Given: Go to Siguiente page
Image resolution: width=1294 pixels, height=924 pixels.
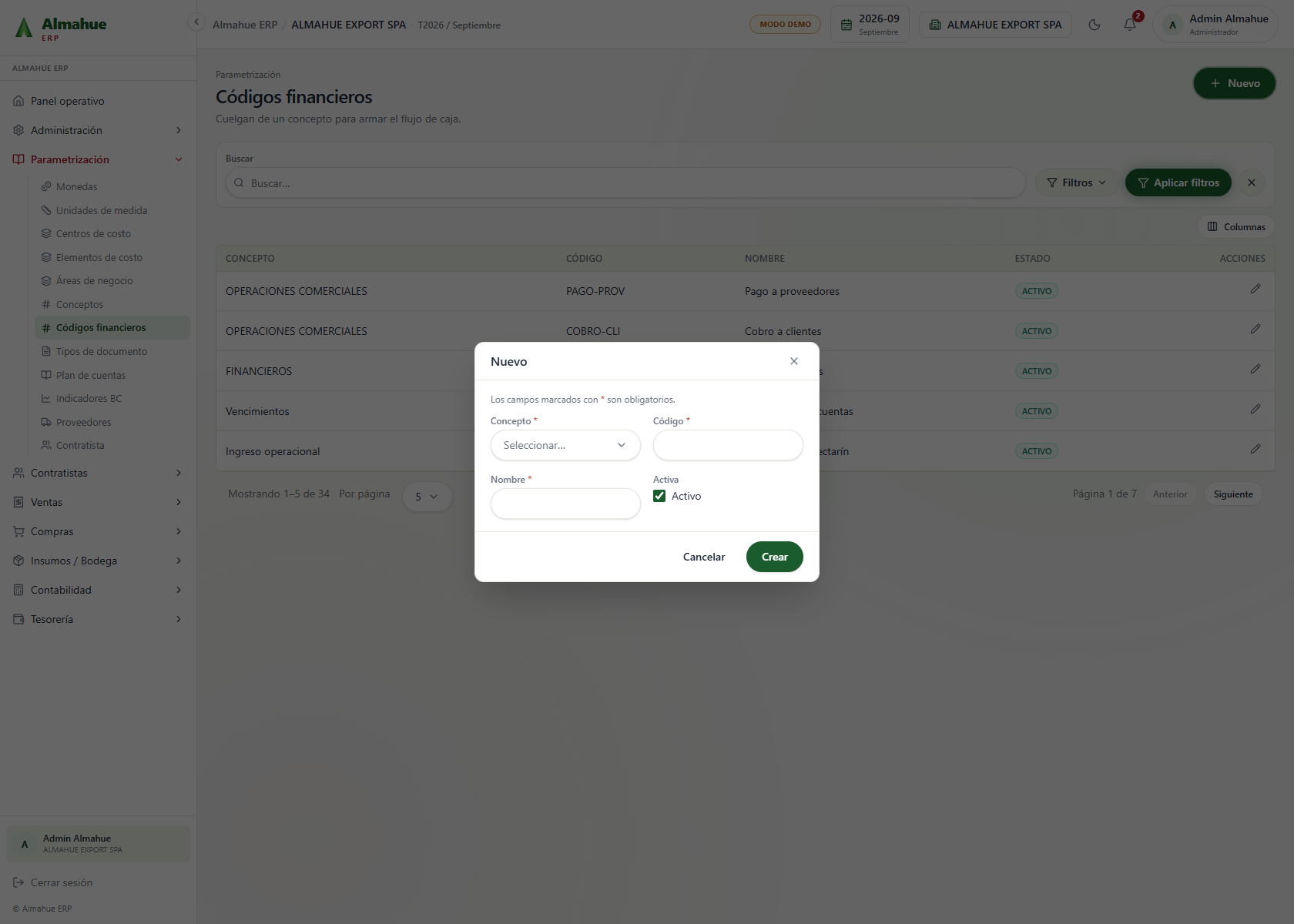Looking at the screenshot, I should coord(1233,494).
